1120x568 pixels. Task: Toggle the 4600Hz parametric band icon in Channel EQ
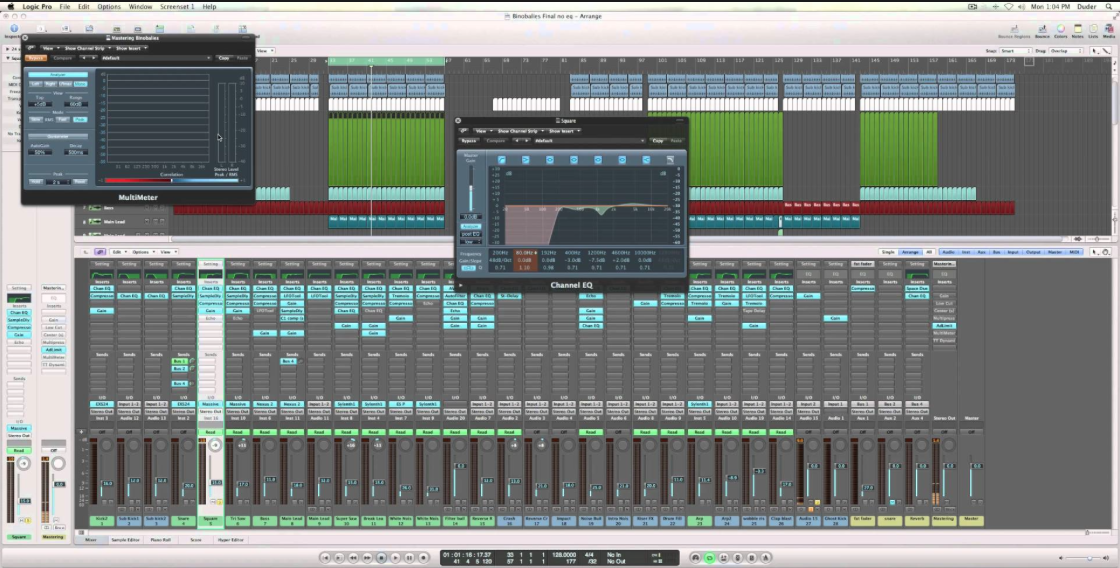pos(622,160)
